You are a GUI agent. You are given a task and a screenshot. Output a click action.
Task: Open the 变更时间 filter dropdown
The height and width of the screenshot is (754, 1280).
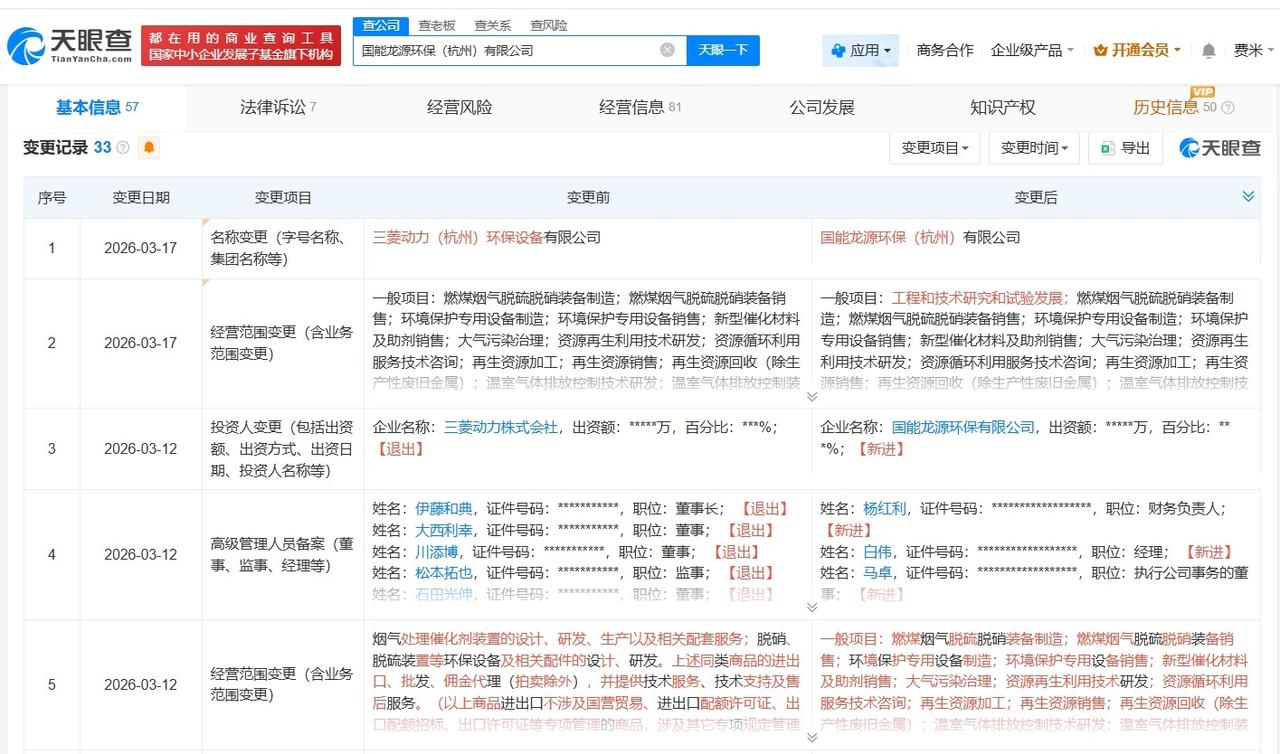point(1035,147)
